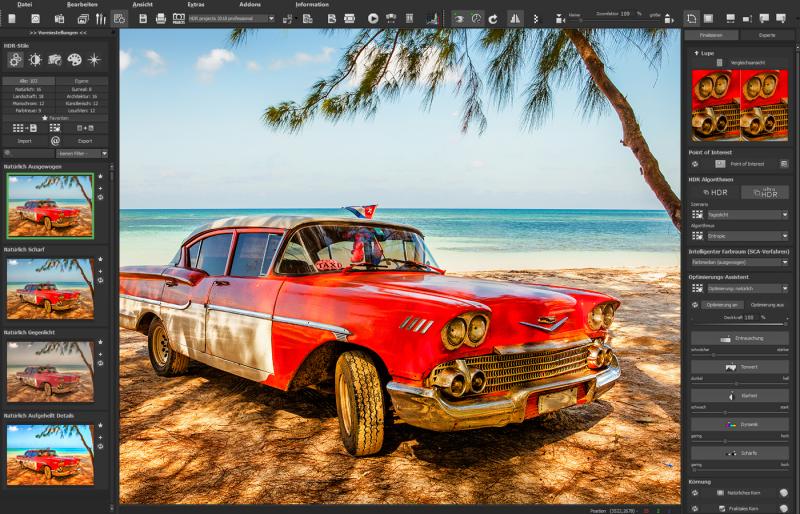Turn off optimization with 'Optimierung aus'
The width and height of the screenshot is (800, 514).
coord(767,304)
